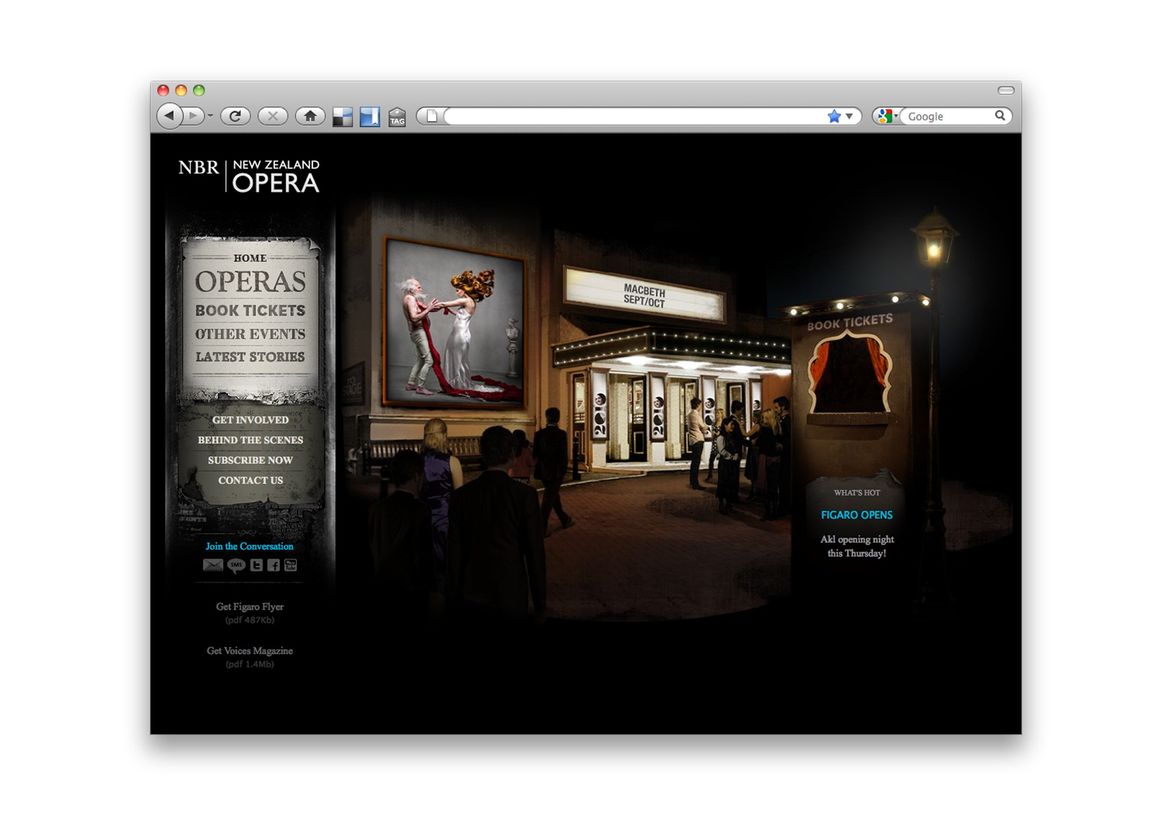The image size is (1172, 826).
Task: Open the Twitter social icon
Action: pos(256,565)
